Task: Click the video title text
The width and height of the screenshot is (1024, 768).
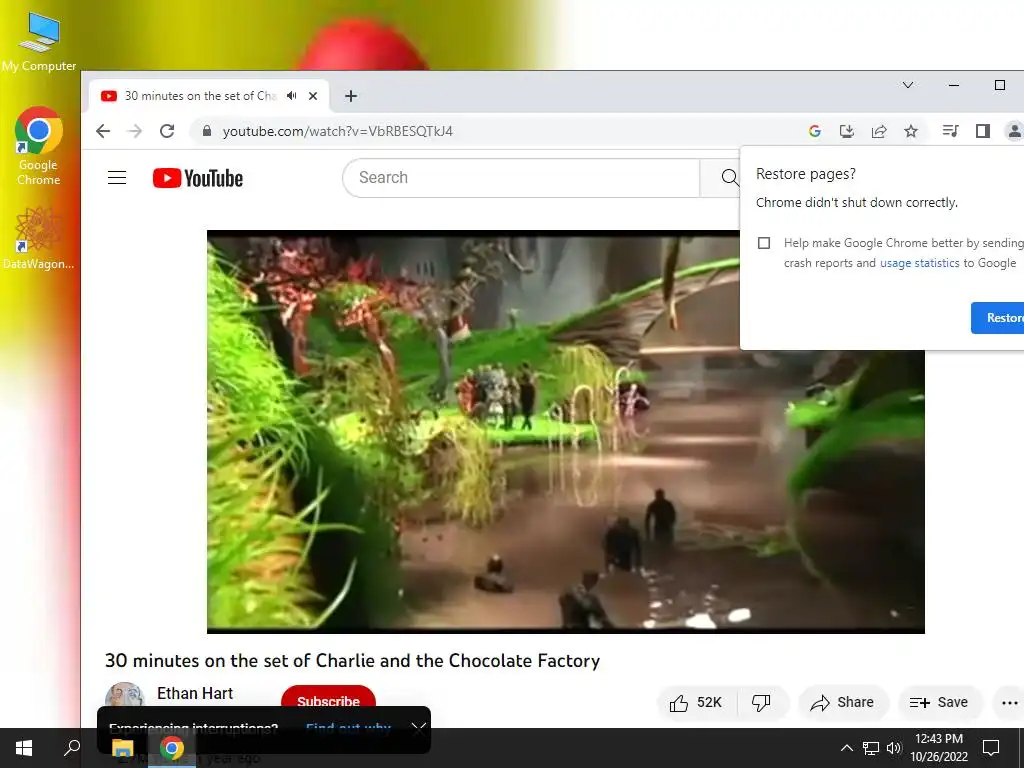Action: [352, 661]
